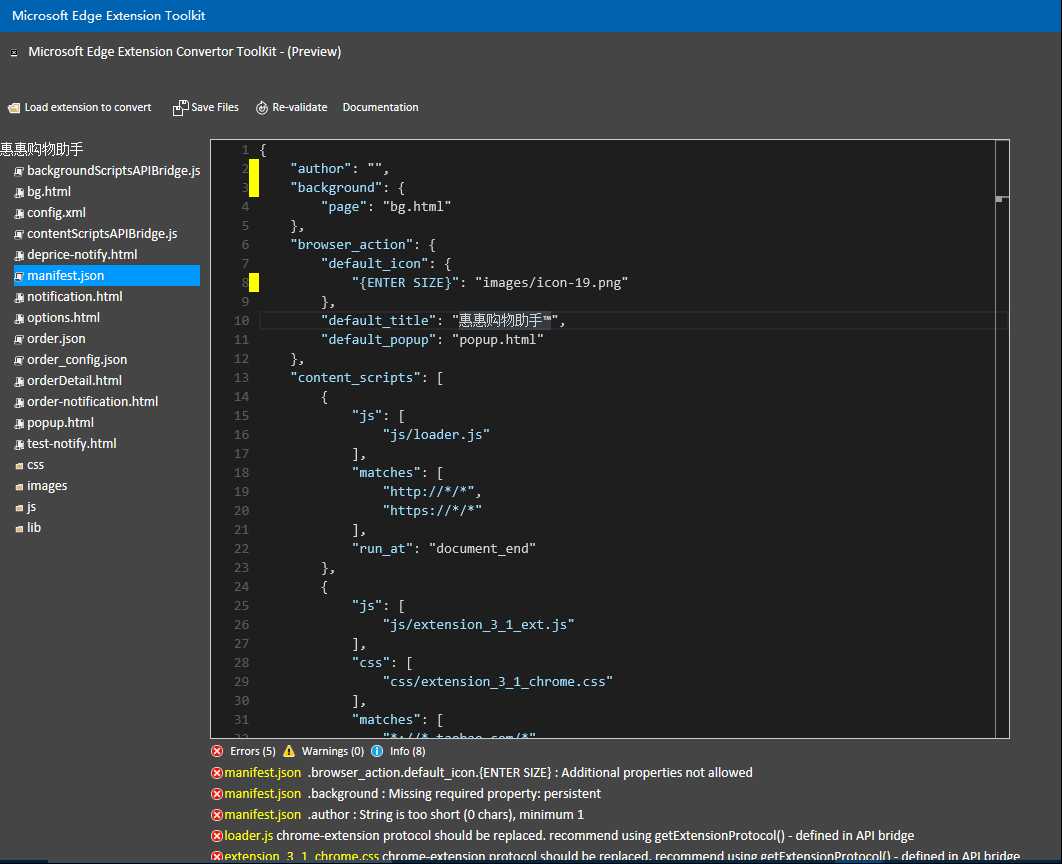Click the 惠惠购物助手 root extension name
Viewport: 1062px width, 864px height.
41,149
